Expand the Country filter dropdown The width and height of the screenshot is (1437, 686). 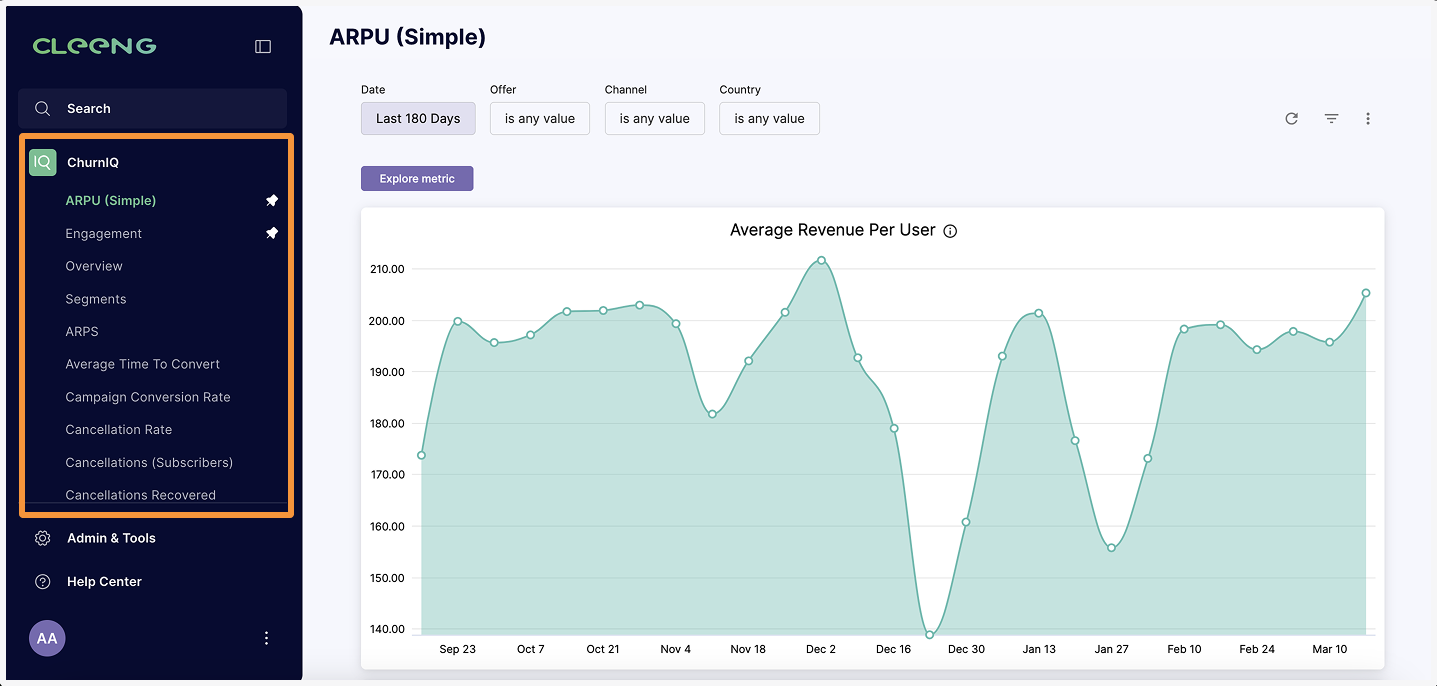pos(769,118)
